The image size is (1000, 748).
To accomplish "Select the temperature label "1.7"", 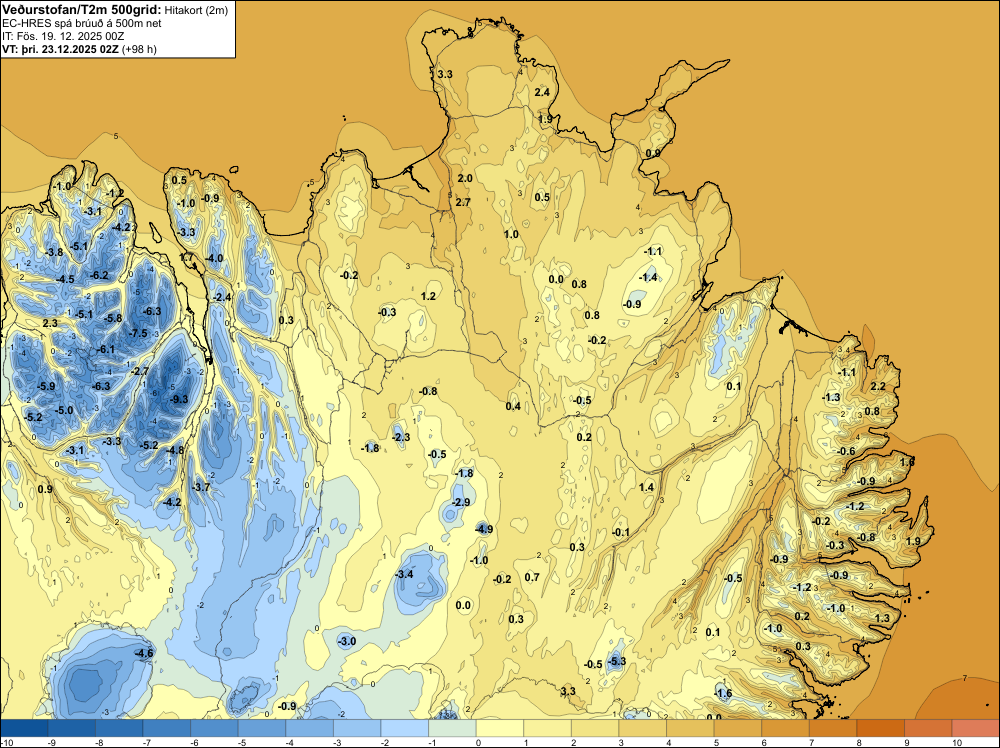I will point(187,258).
